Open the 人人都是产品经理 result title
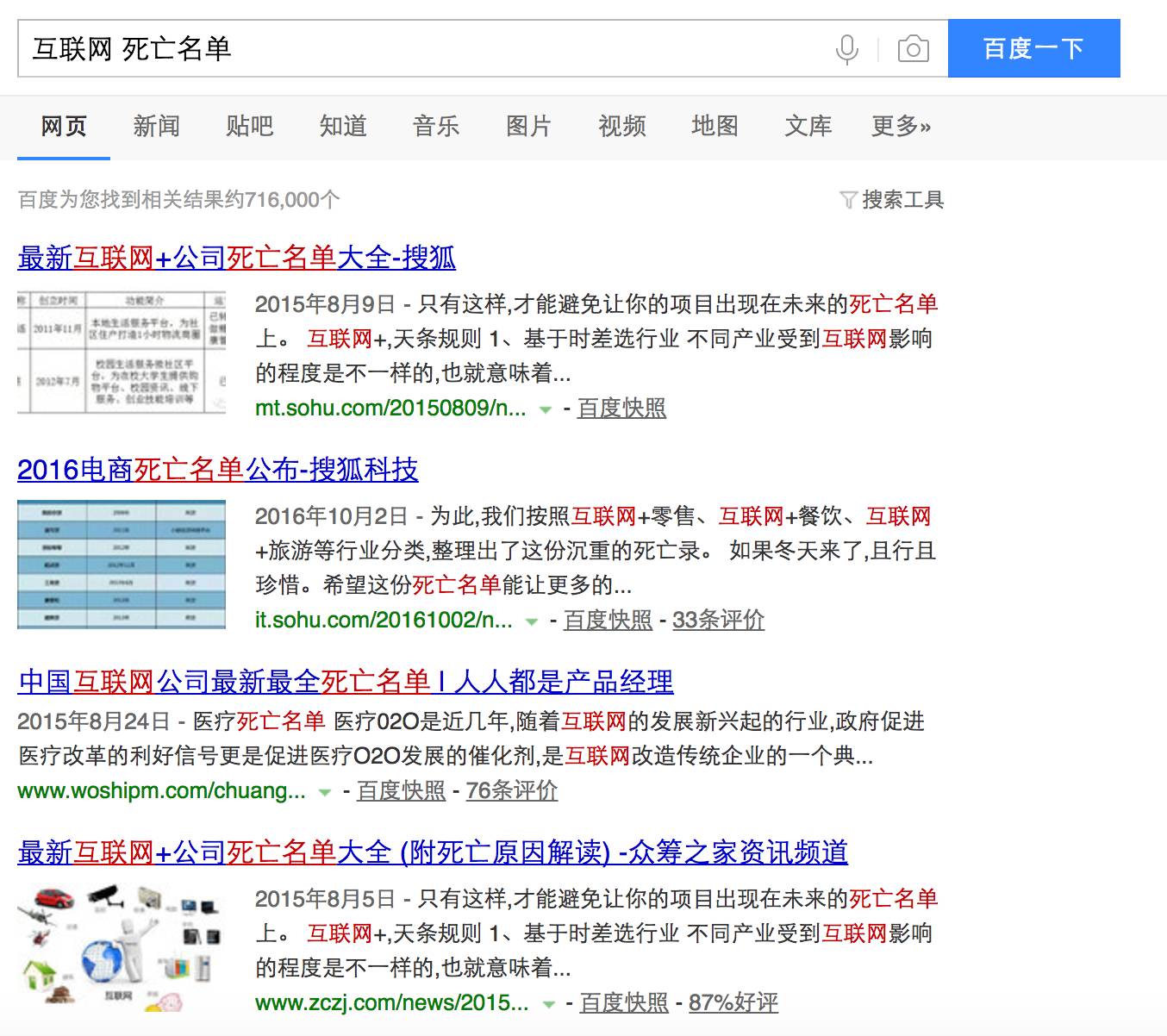Image resolution: width=1167 pixels, height=1036 pixels. coord(345,682)
